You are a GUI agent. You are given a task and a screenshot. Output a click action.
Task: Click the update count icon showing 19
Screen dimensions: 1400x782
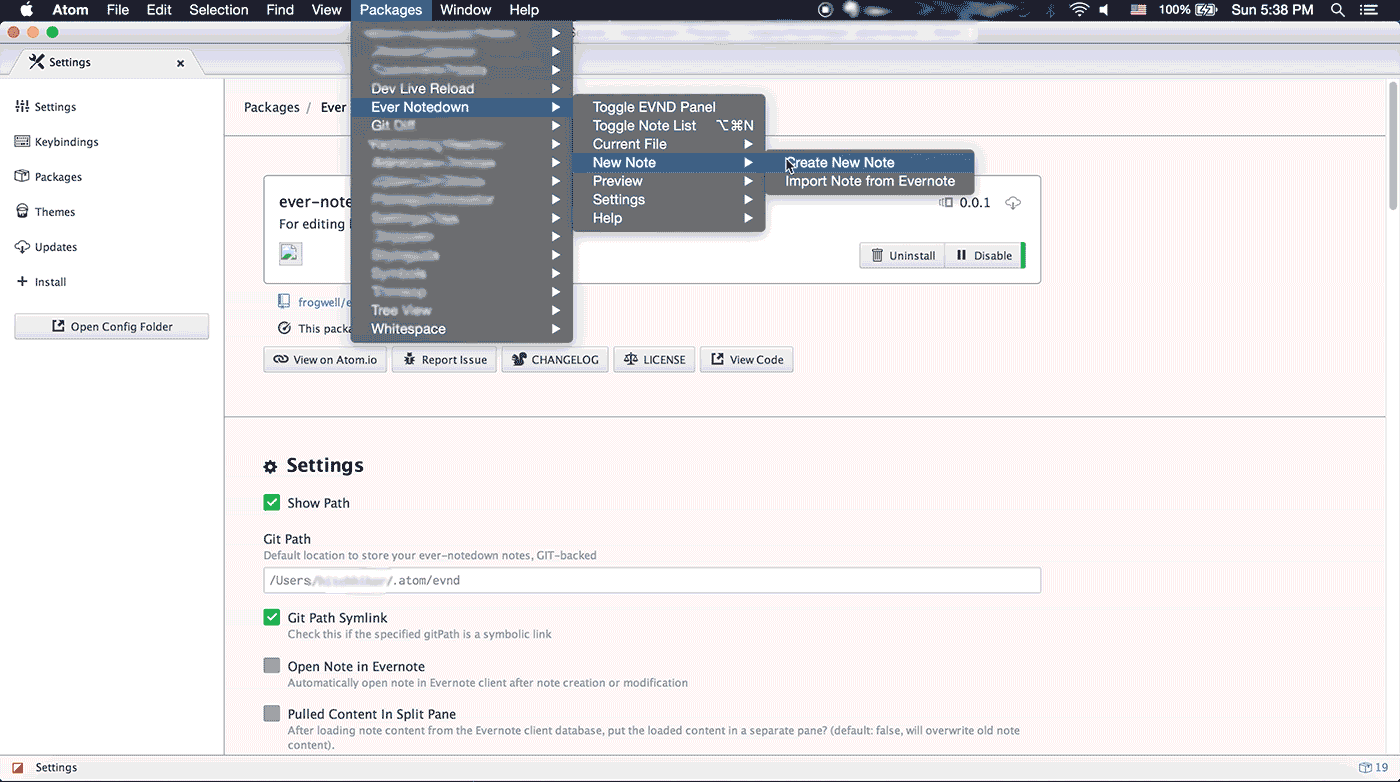click(x=1373, y=768)
